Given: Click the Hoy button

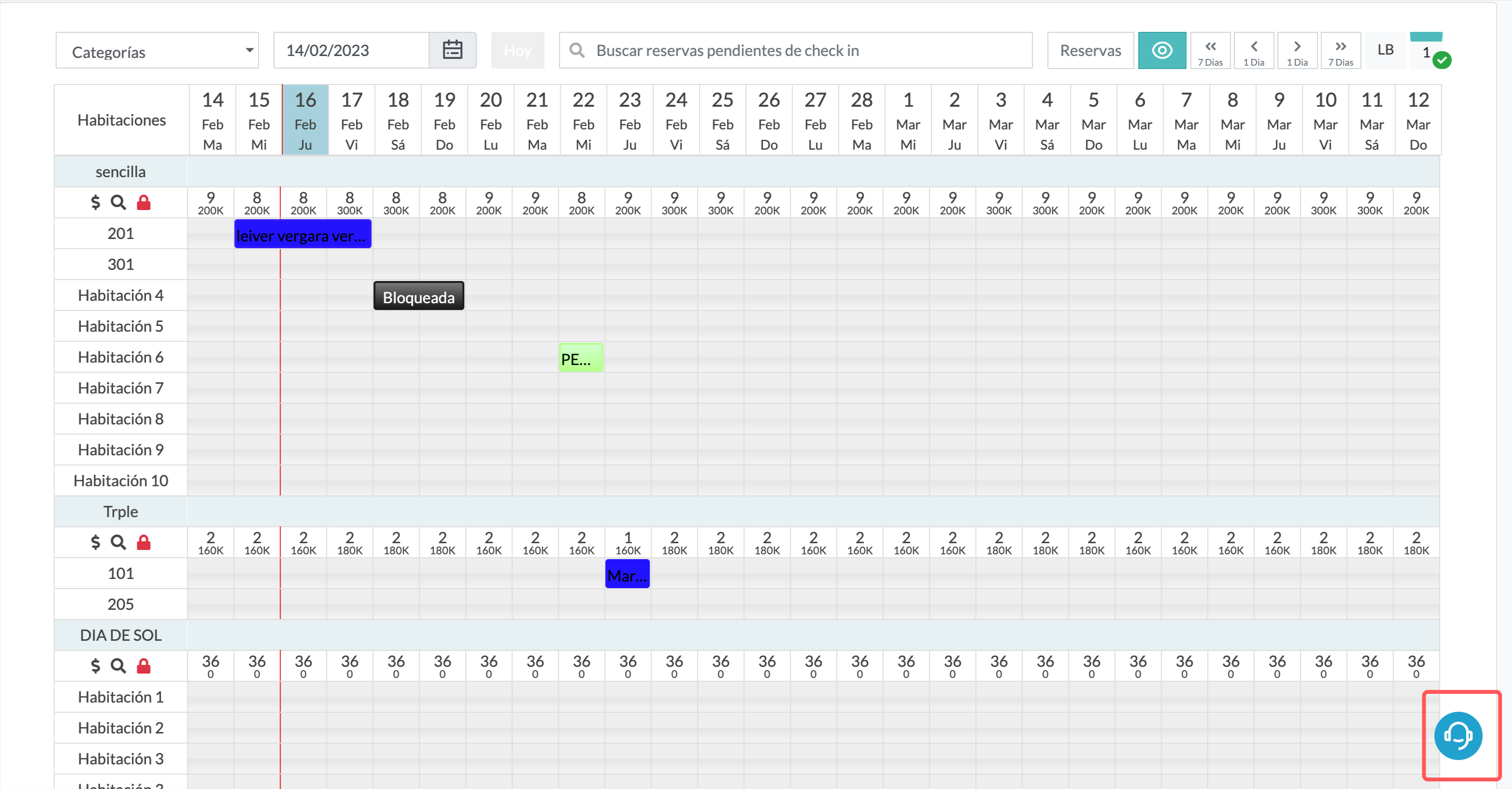Looking at the screenshot, I should tap(518, 50).
